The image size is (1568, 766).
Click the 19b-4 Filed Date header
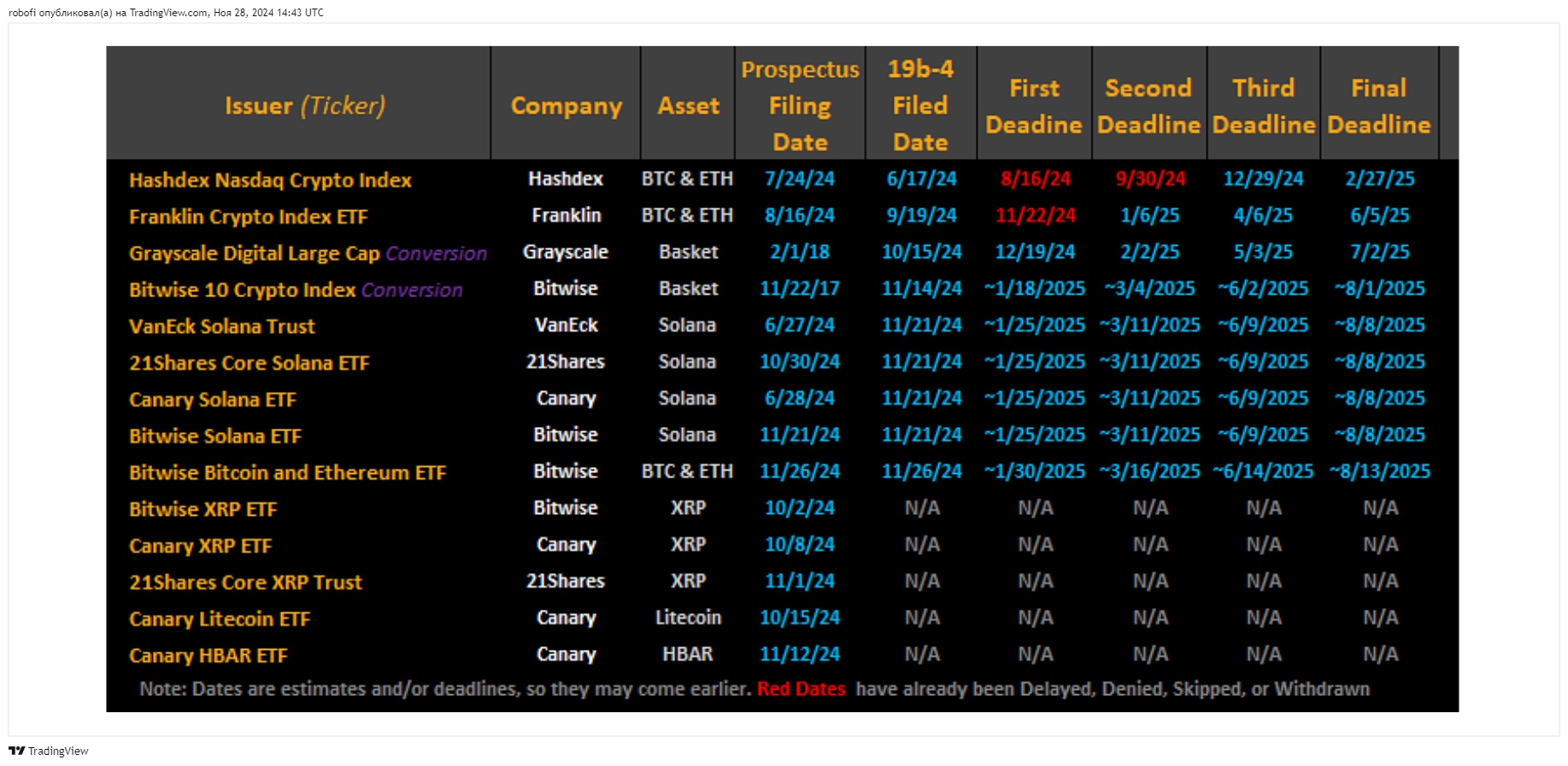920,105
